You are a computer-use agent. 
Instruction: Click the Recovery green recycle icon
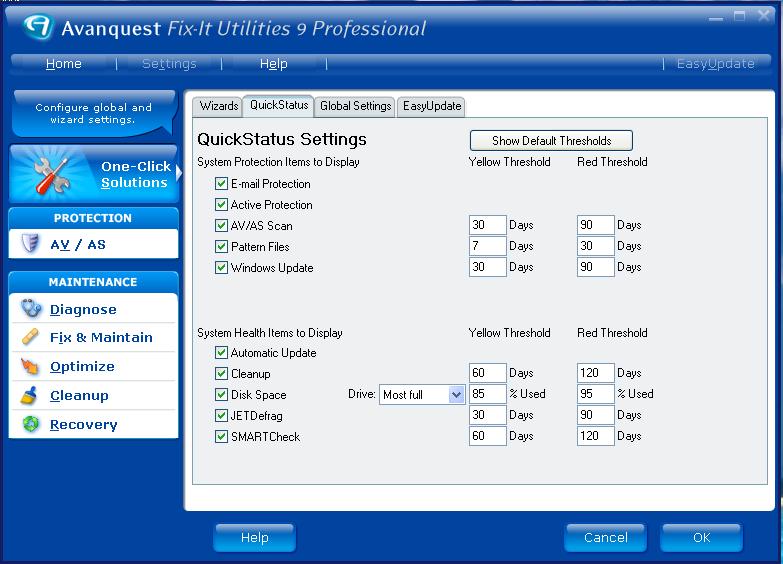pyautogui.click(x=31, y=424)
